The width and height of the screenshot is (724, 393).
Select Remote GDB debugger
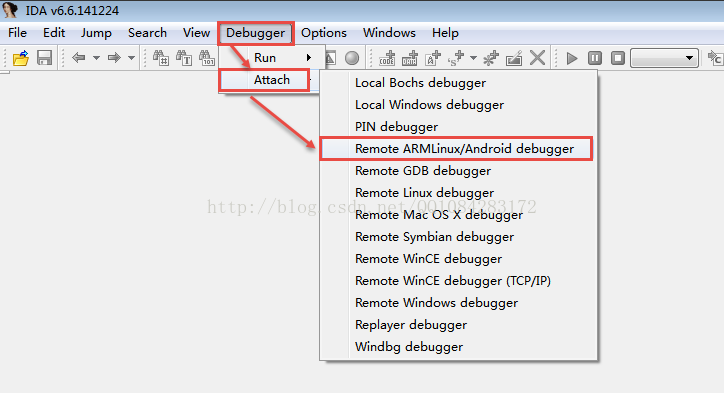pos(458,171)
